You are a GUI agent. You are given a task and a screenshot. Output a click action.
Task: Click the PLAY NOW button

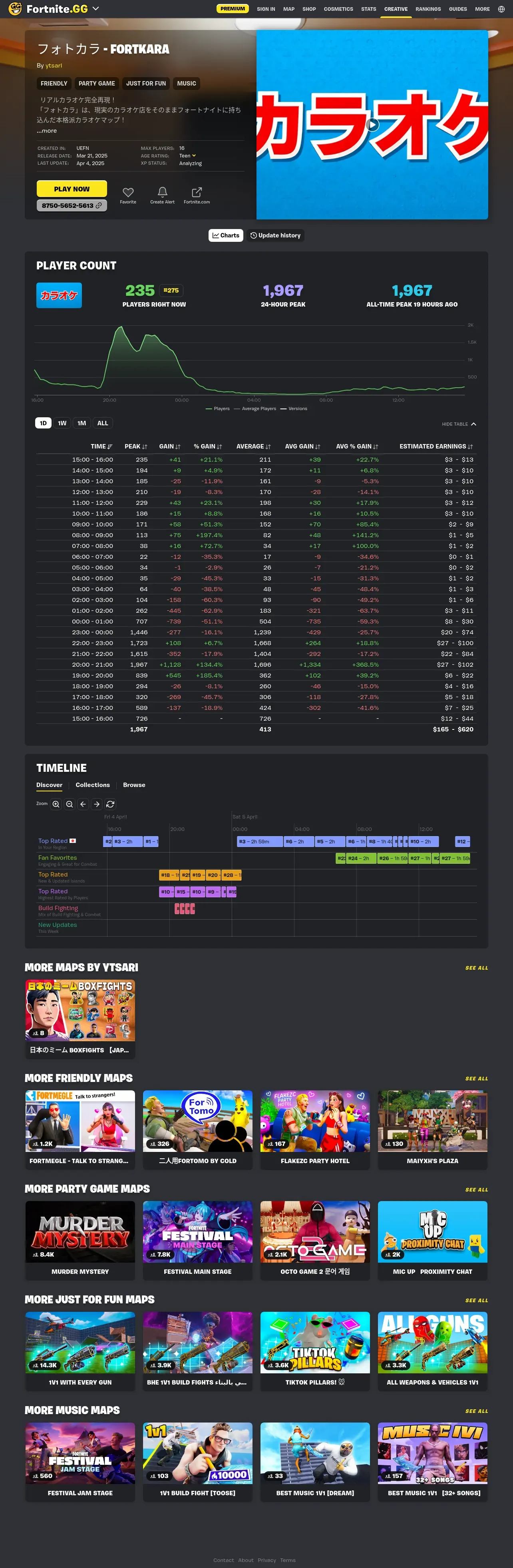pos(72,189)
